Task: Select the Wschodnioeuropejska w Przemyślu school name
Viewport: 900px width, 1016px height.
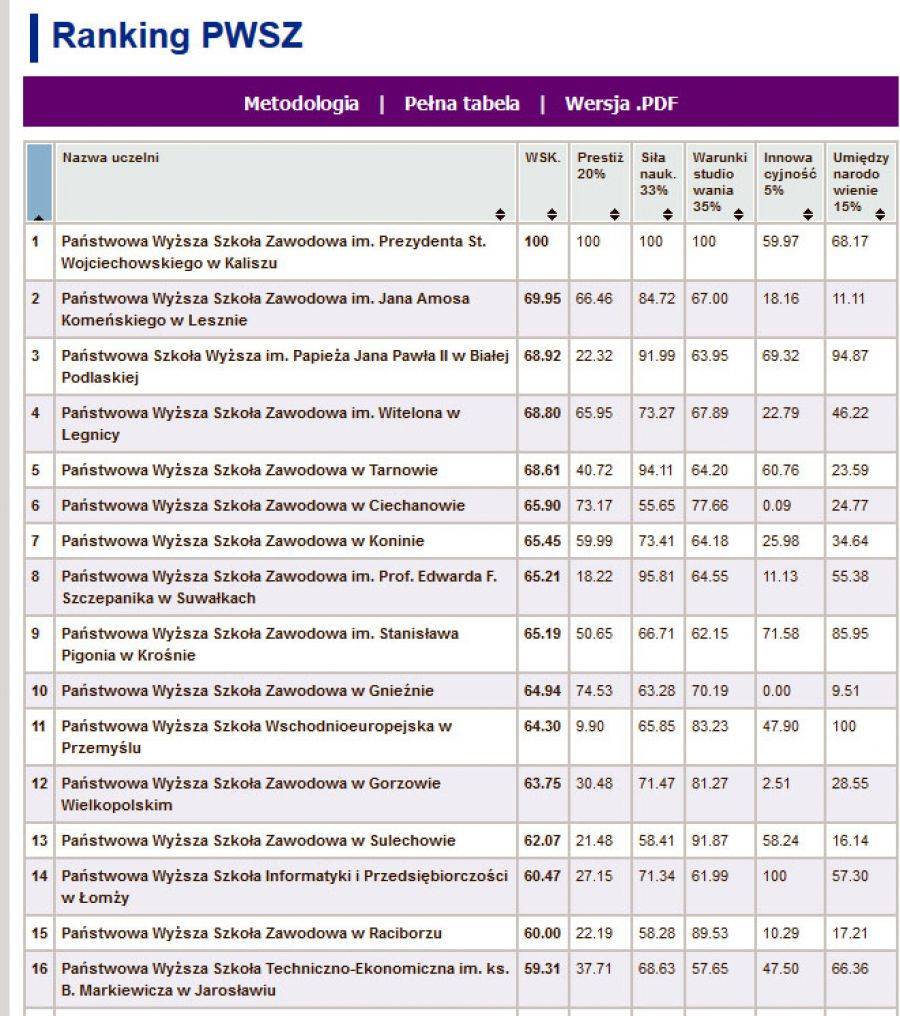Action: (x=257, y=737)
